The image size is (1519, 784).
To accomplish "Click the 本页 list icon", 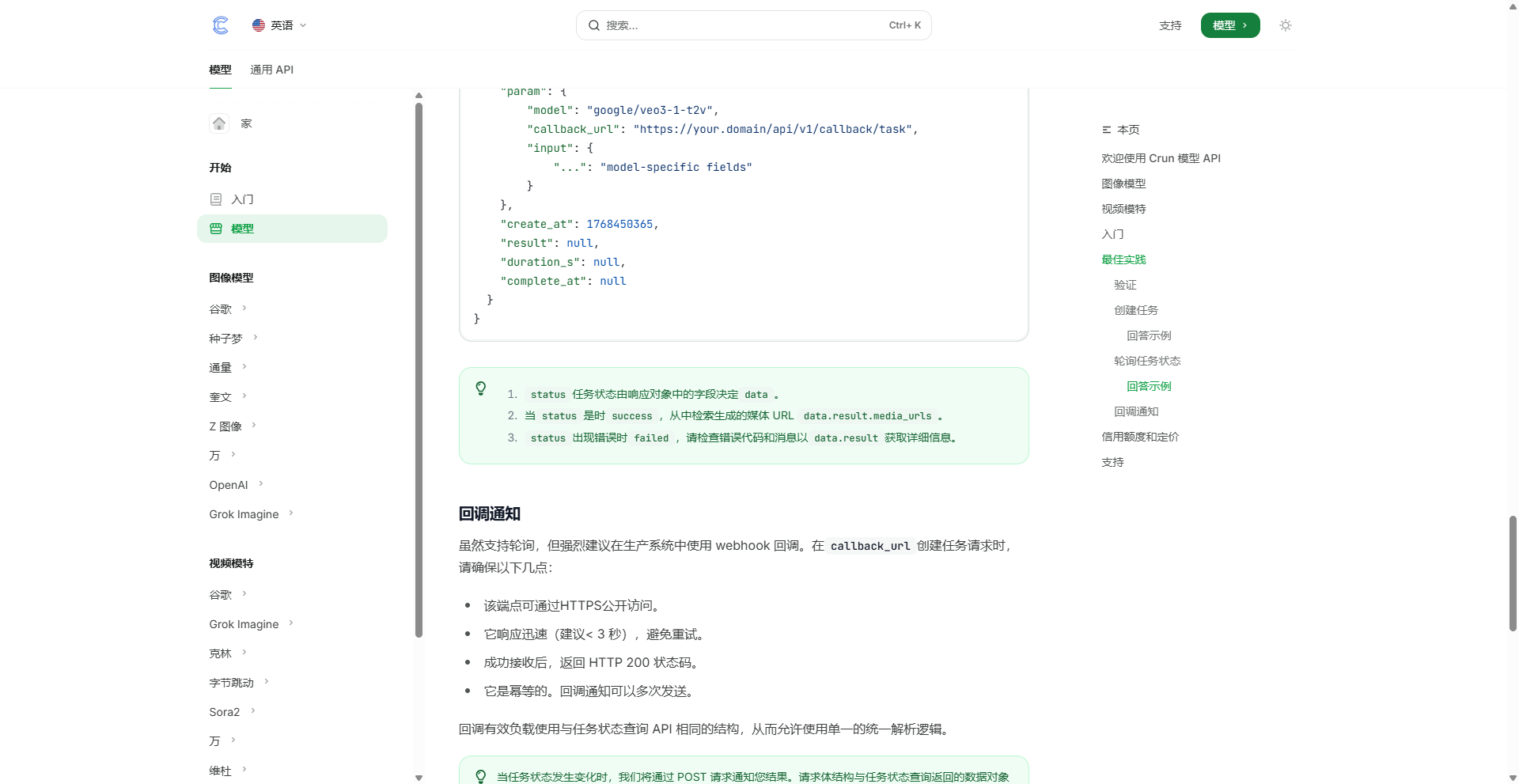I will pyautogui.click(x=1106, y=130).
